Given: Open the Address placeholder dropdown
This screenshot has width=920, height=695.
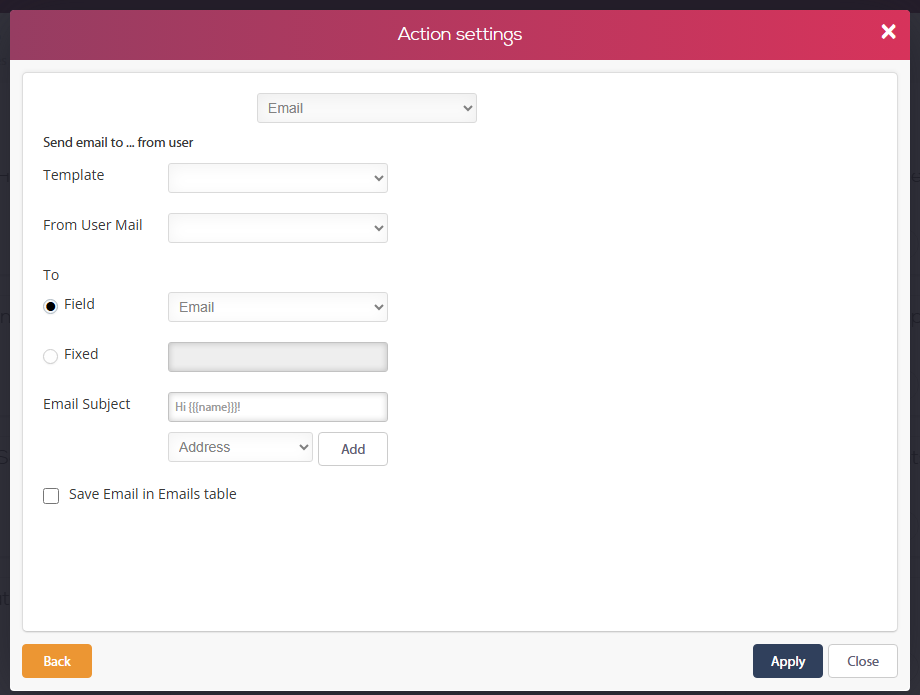Looking at the screenshot, I should click(x=240, y=447).
